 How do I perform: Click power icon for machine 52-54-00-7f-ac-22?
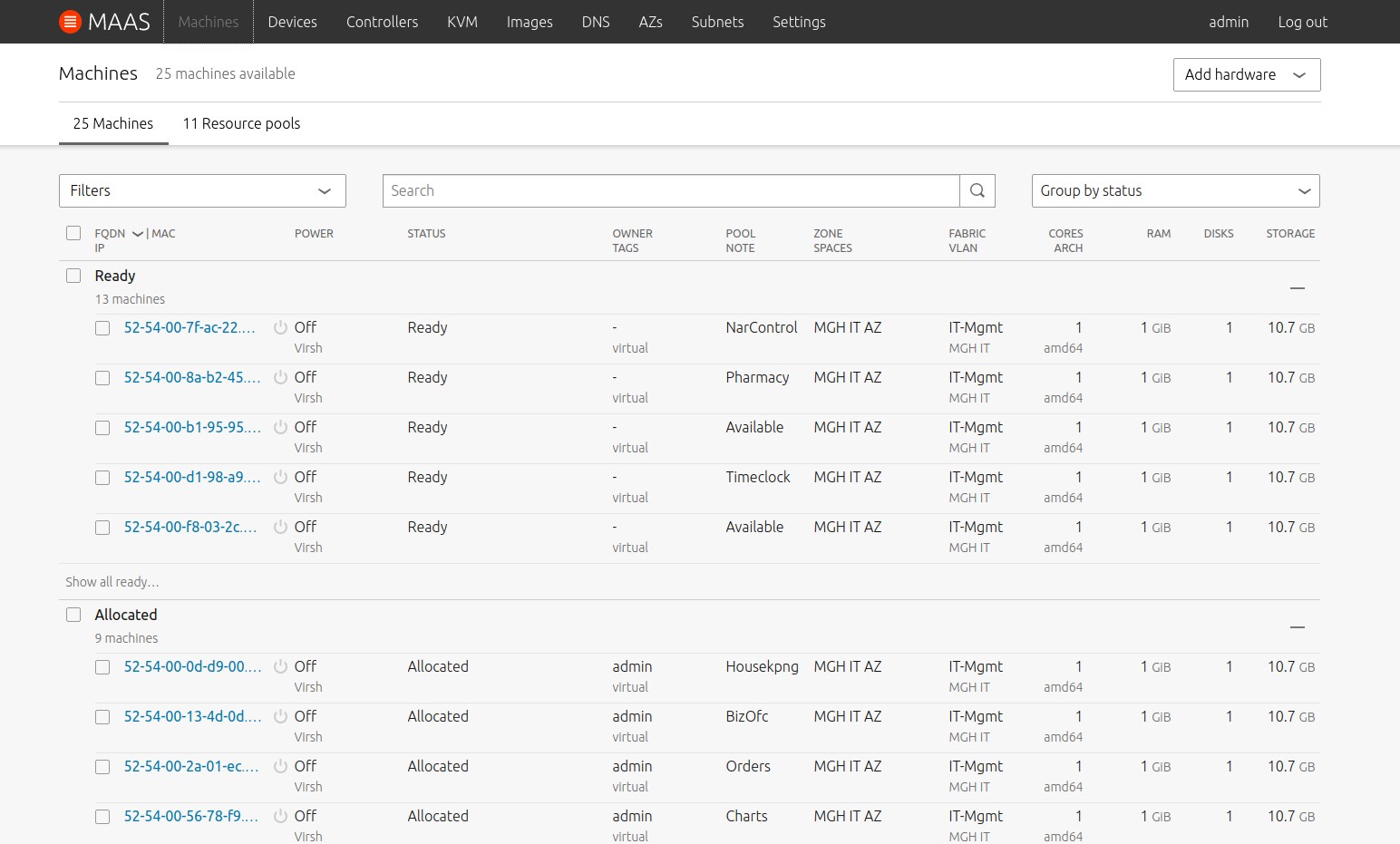[281, 327]
